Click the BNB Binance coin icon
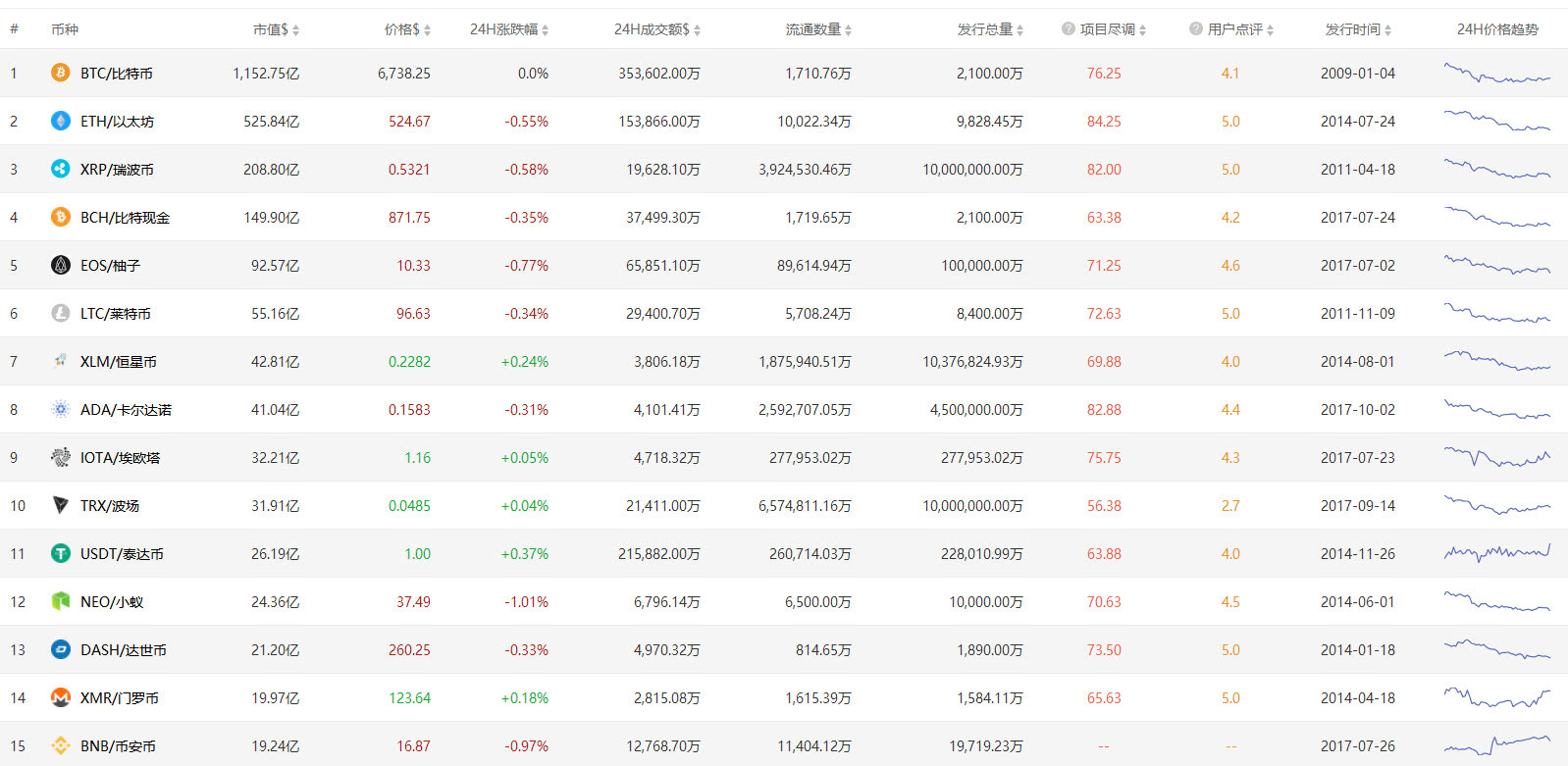Screen dimensions: 1568x766 [x=61, y=745]
